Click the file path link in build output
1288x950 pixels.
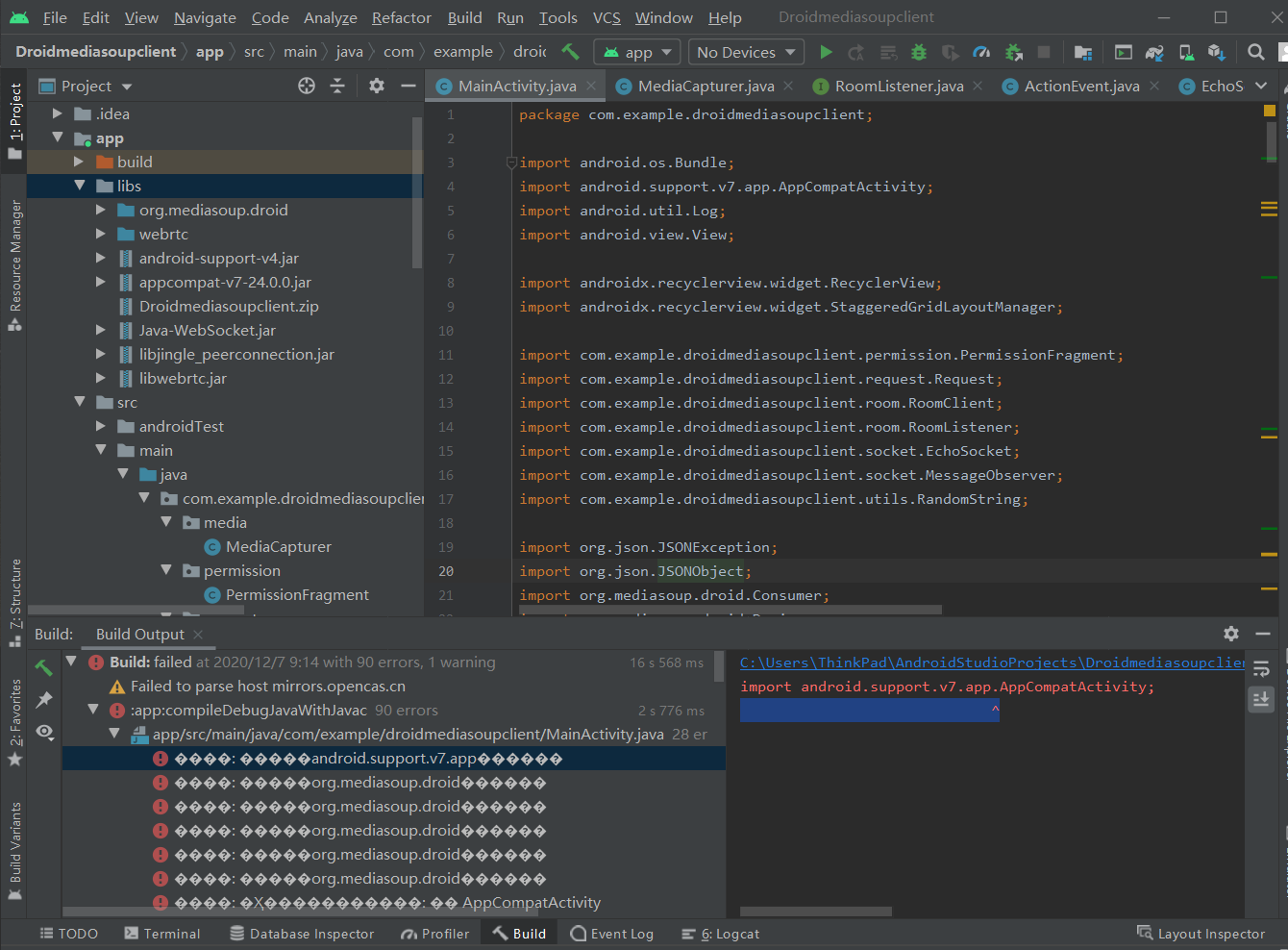[x=992, y=662]
